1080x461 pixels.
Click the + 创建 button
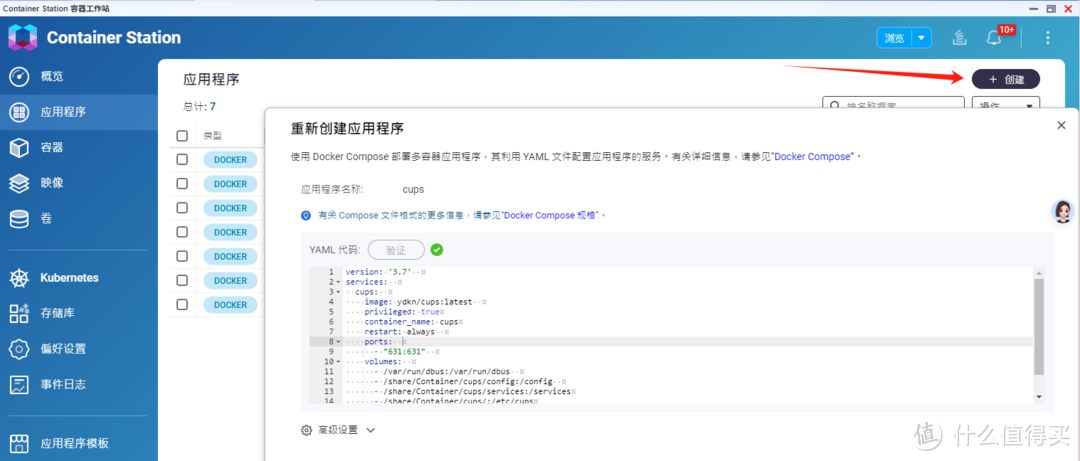[1006, 79]
